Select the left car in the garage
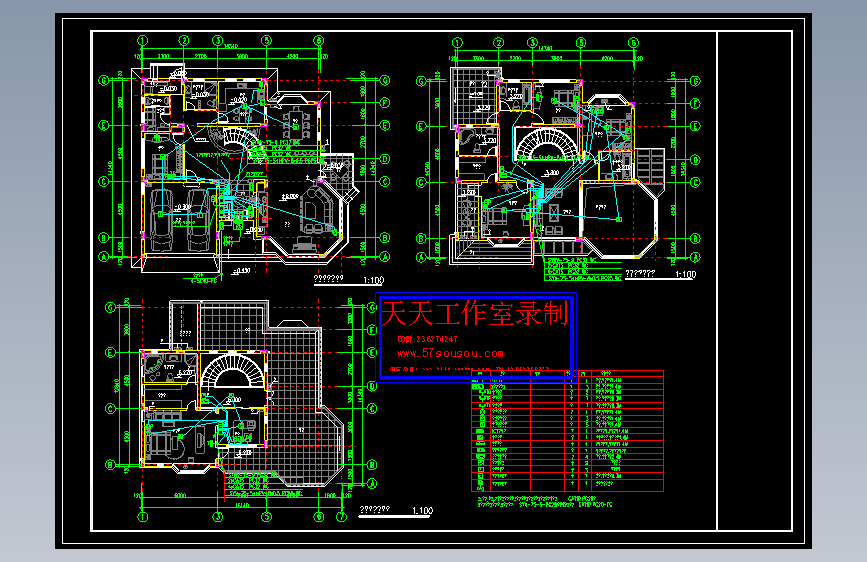The height and width of the screenshot is (562, 867). pyautogui.click(x=161, y=220)
